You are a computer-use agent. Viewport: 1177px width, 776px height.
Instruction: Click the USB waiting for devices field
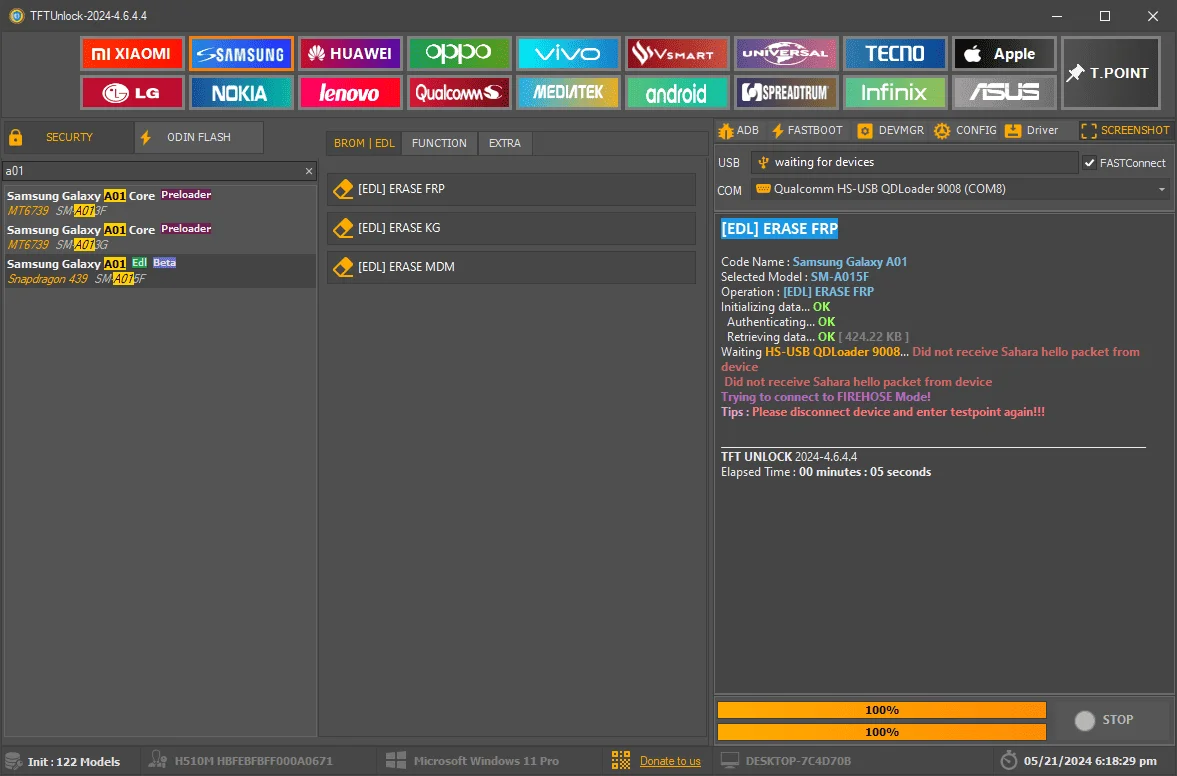tap(914, 162)
